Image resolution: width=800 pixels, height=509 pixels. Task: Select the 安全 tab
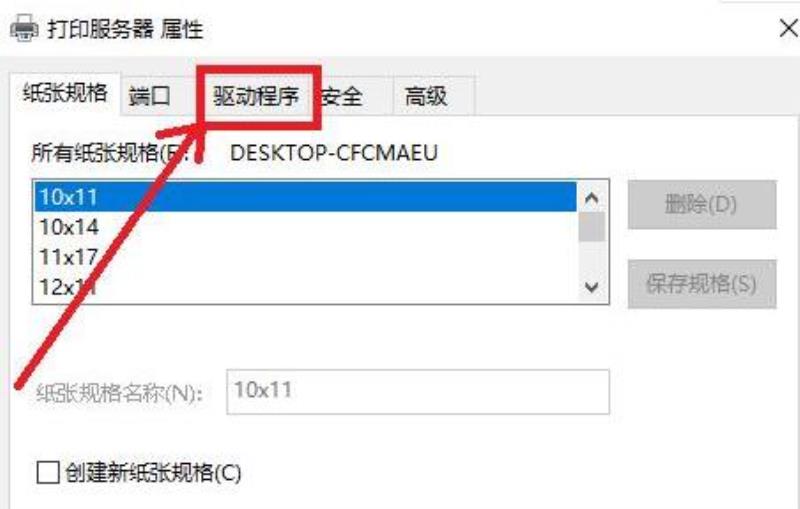pos(342,96)
